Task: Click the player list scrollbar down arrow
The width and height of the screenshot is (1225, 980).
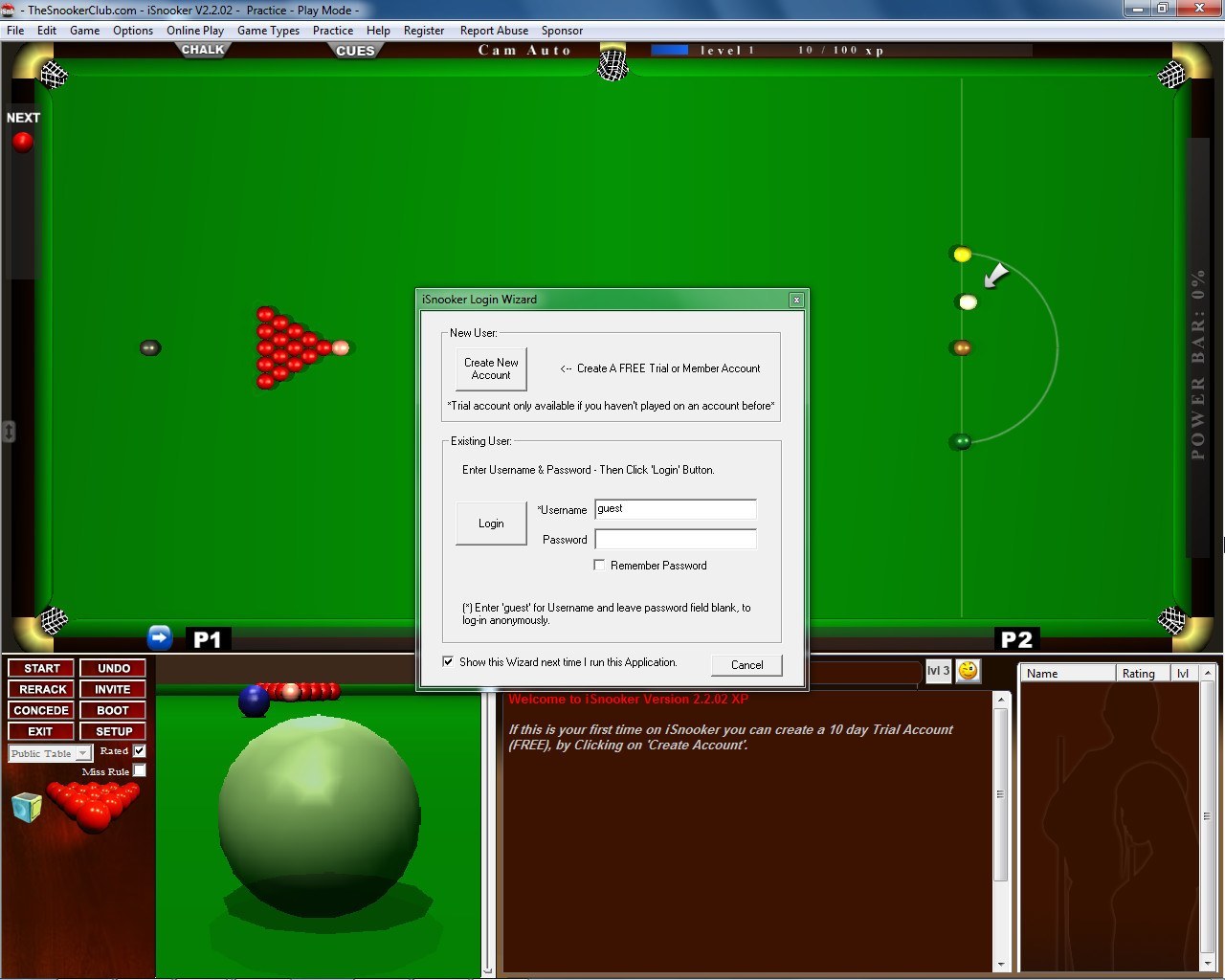Action: click(x=1208, y=964)
